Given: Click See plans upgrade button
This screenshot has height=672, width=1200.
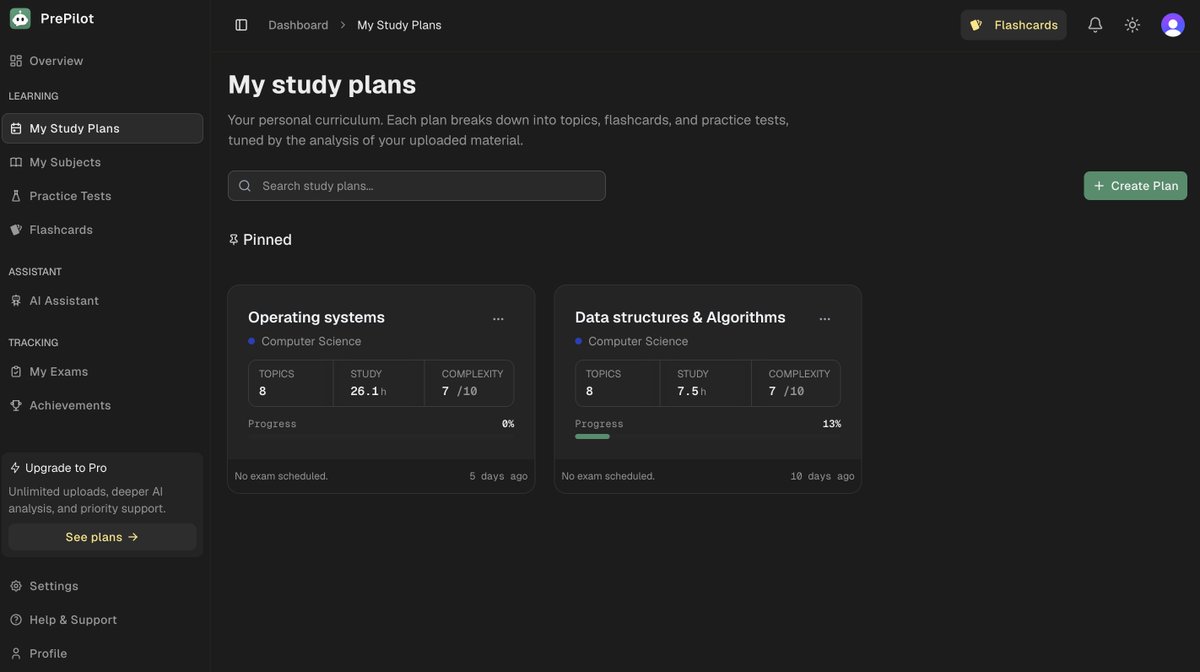Looking at the screenshot, I should point(102,537).
